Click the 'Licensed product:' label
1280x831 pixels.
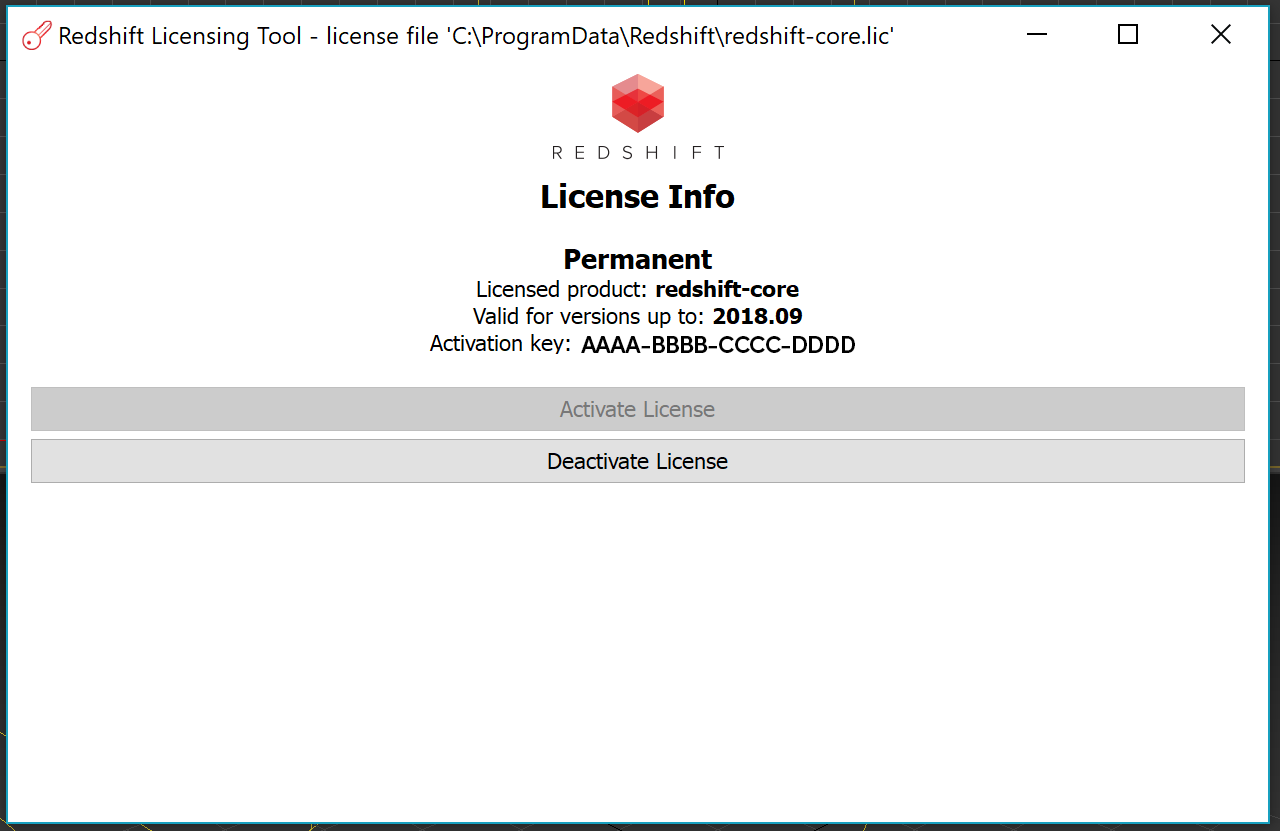tap(563, 290)
